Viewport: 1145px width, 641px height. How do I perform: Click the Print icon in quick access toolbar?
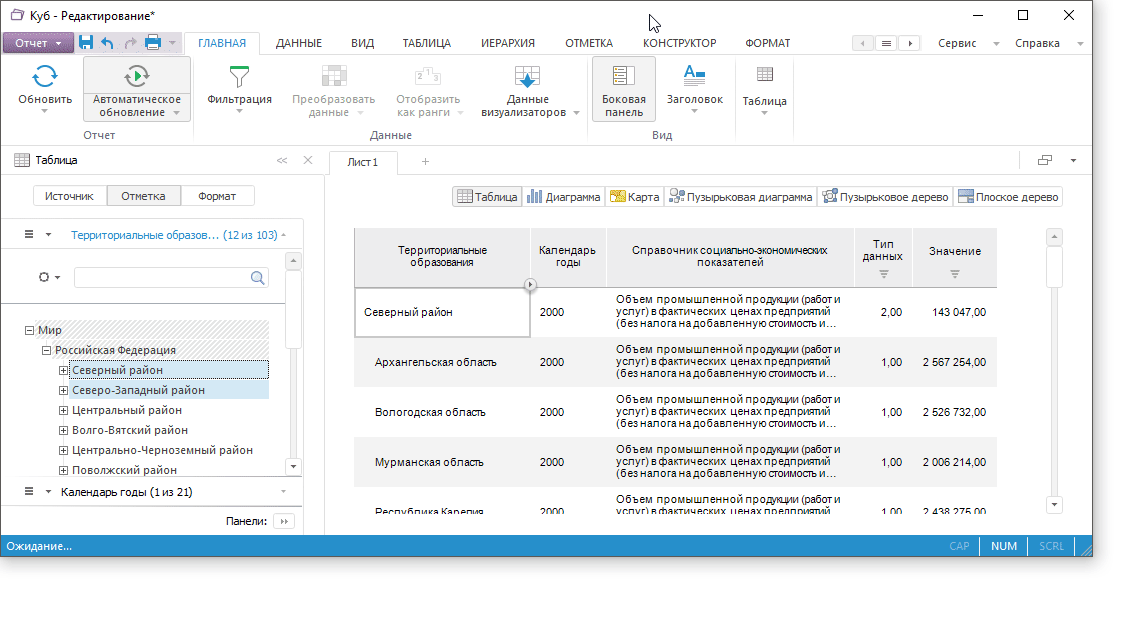pos(153,43)
